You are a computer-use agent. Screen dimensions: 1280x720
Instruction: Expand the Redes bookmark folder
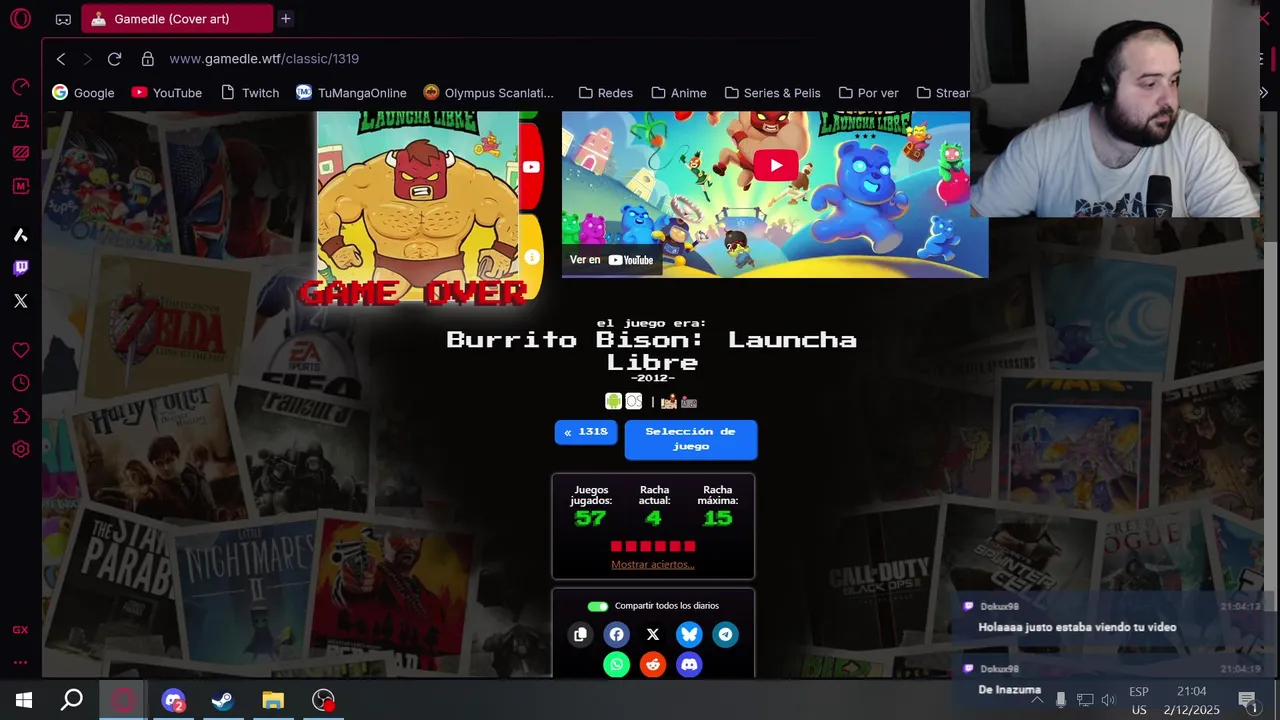605,93
